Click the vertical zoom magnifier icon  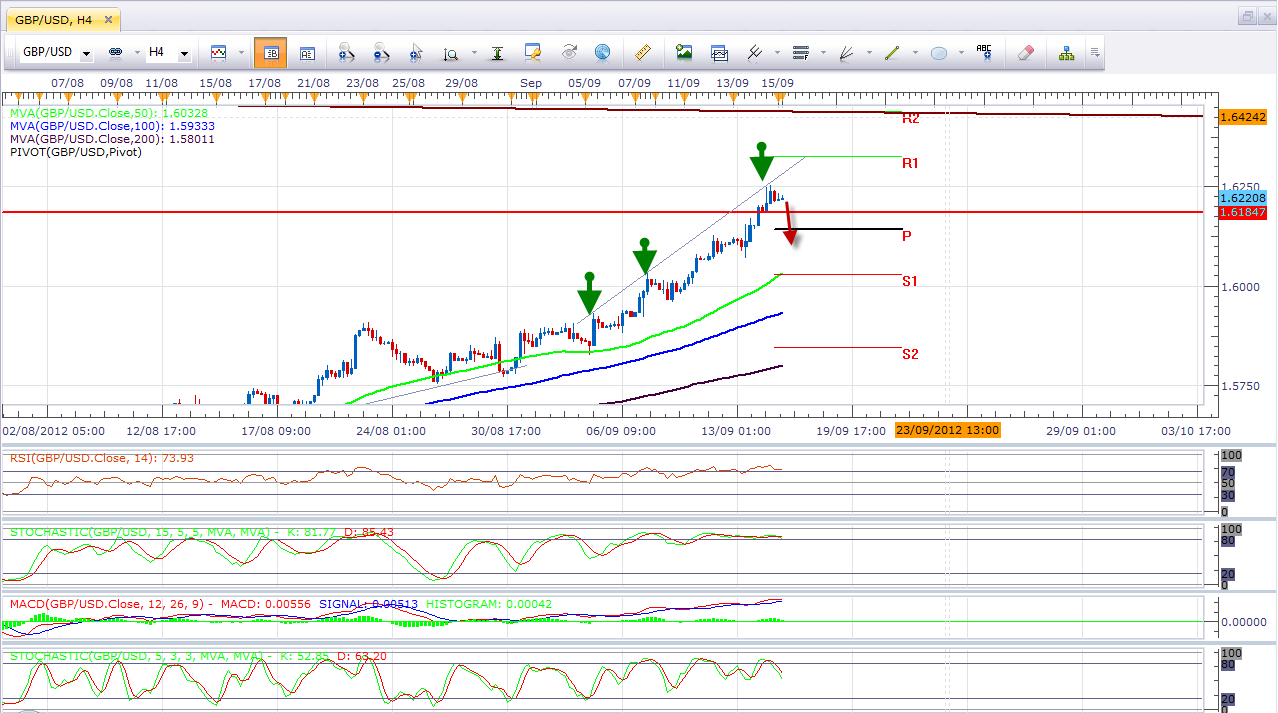click(x=450, y=52)
